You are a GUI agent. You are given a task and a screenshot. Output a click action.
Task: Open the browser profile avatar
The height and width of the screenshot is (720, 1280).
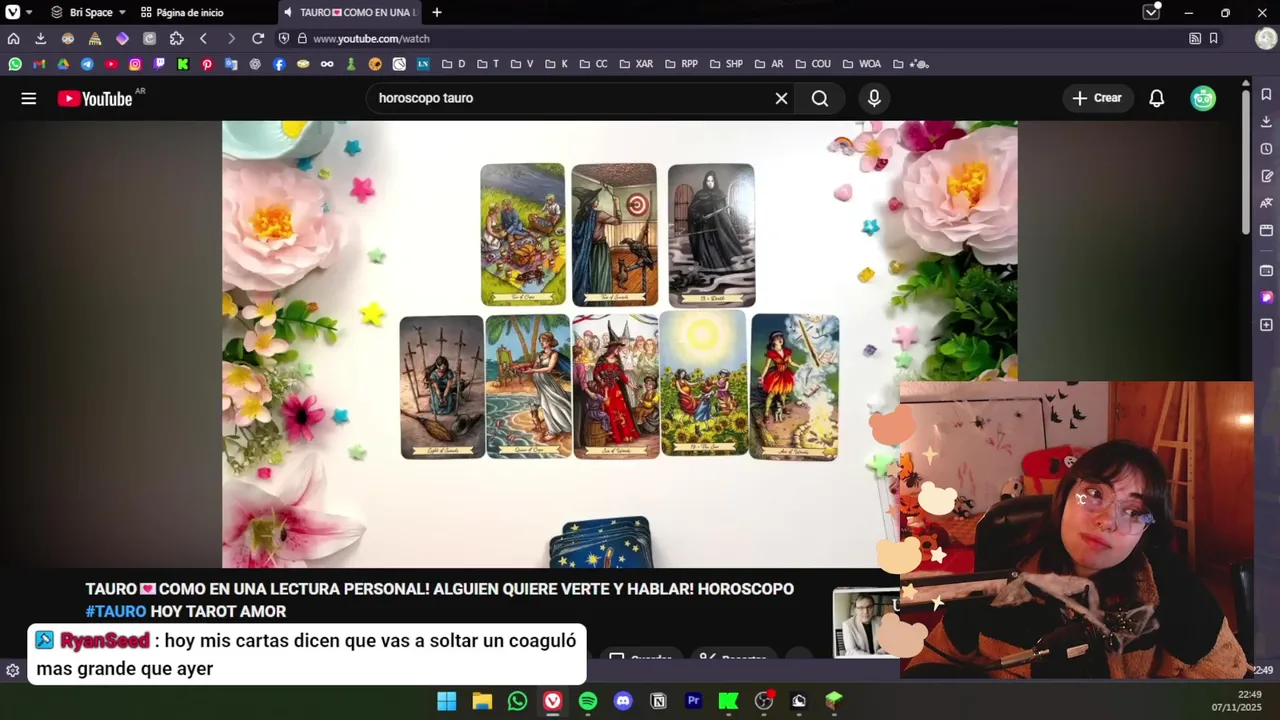(1265, 38)
